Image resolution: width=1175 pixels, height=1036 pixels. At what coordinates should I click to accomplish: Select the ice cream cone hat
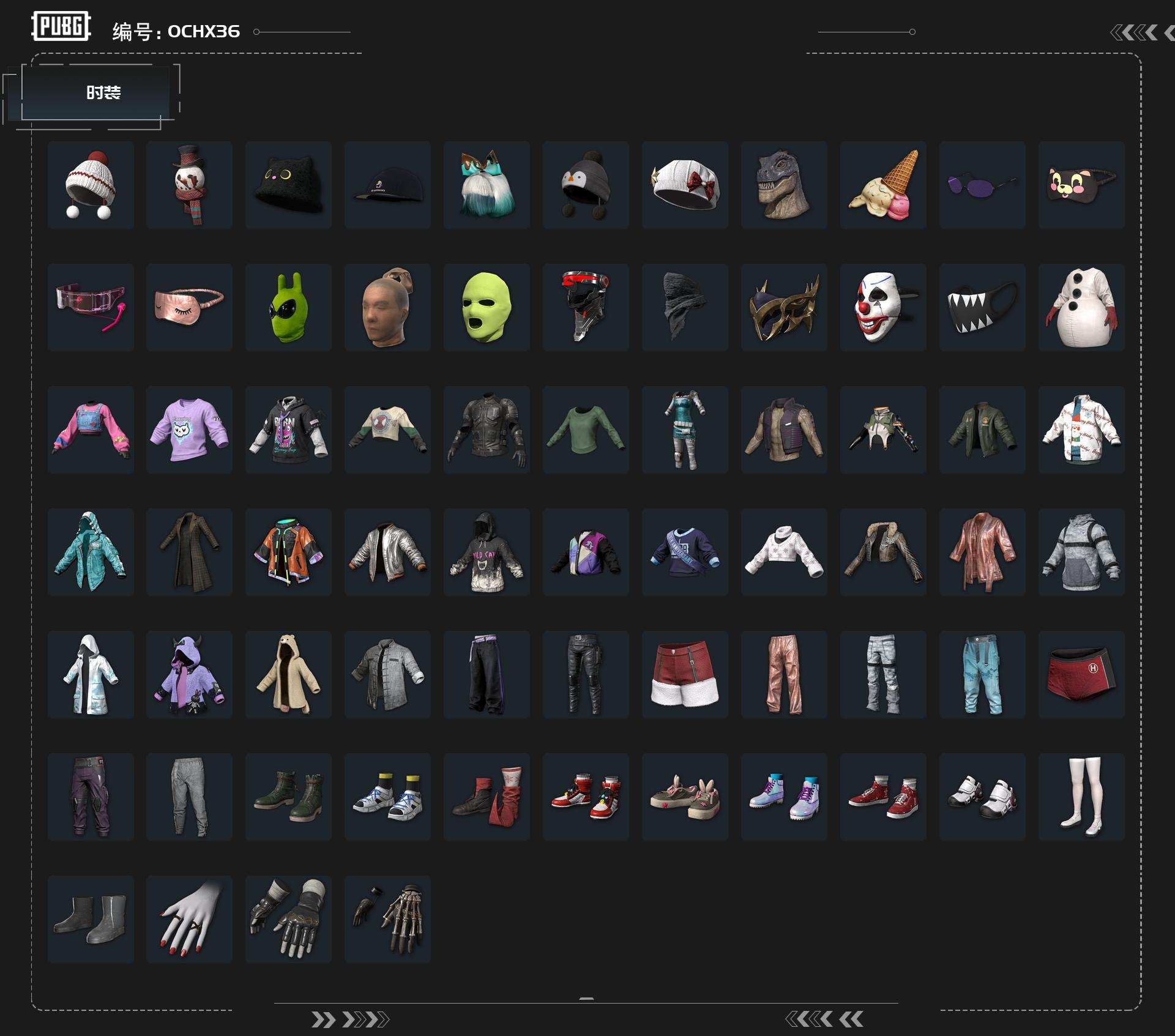click(x=883, y=185)
